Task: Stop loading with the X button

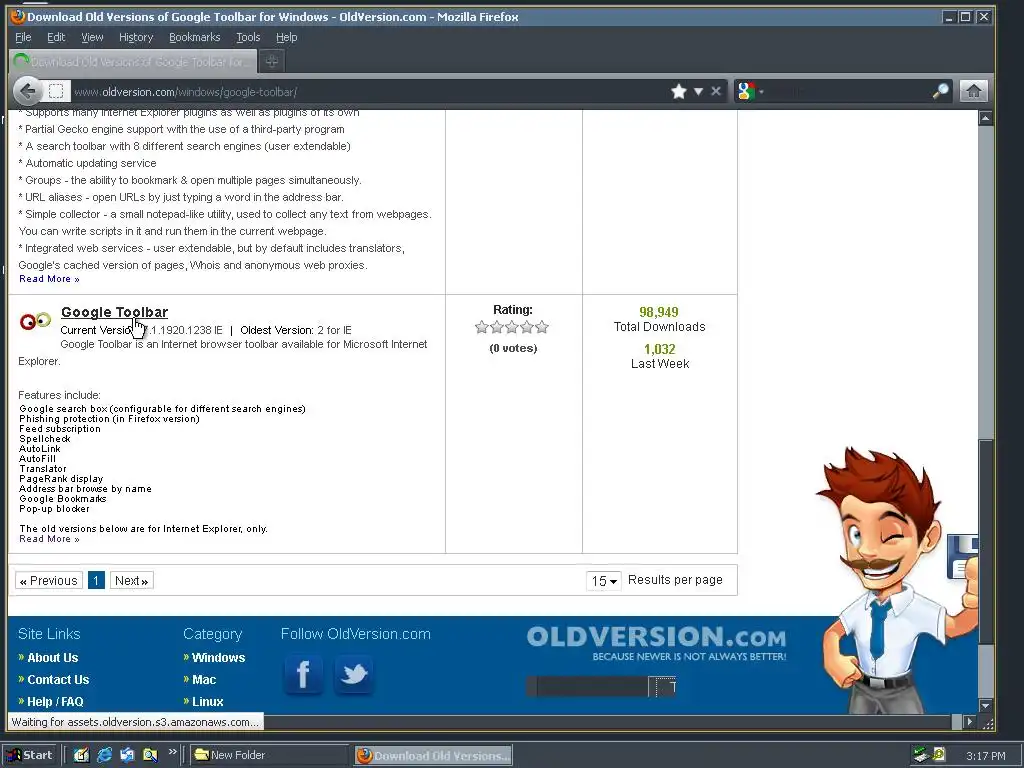Action: [716, 91]
